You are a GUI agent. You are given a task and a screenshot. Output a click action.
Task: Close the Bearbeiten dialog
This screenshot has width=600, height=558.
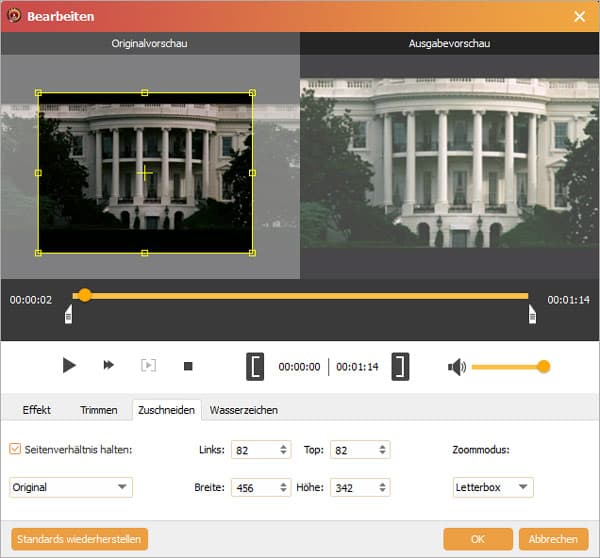click(580, 16)
